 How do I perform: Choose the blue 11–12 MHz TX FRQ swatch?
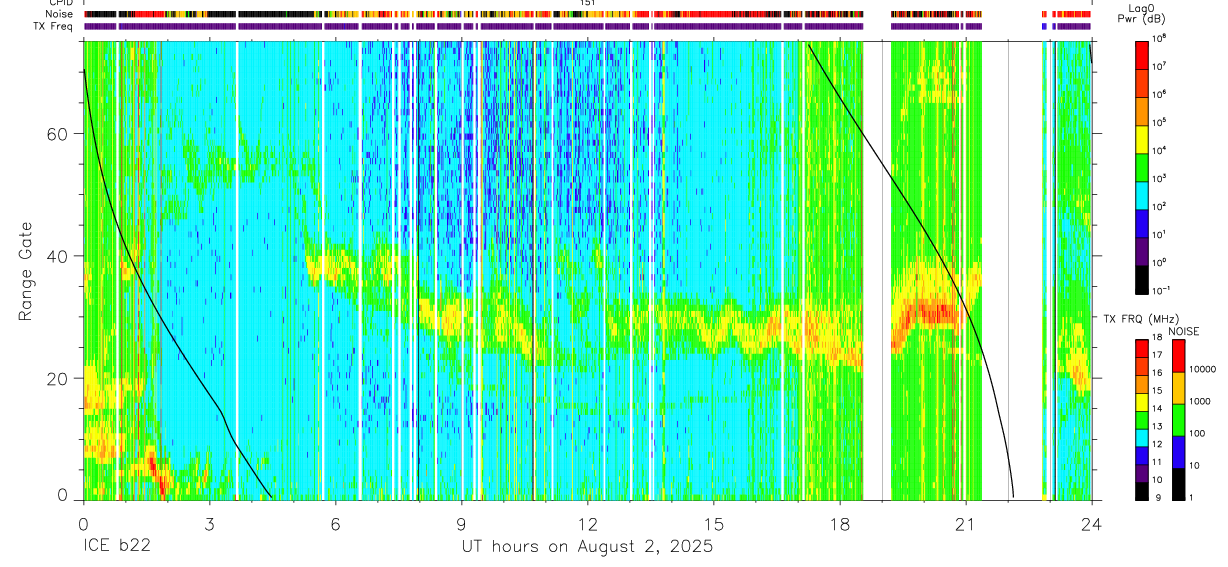click(1141, 456)
